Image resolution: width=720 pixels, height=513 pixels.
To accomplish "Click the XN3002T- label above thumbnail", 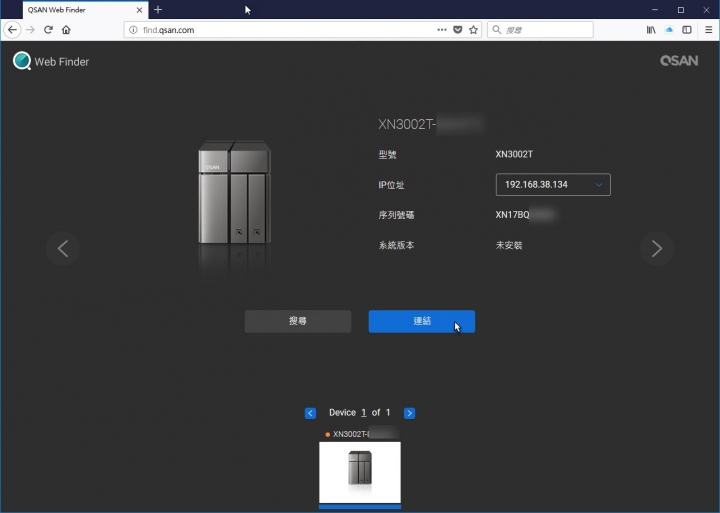I will click(x=351, y=434).
